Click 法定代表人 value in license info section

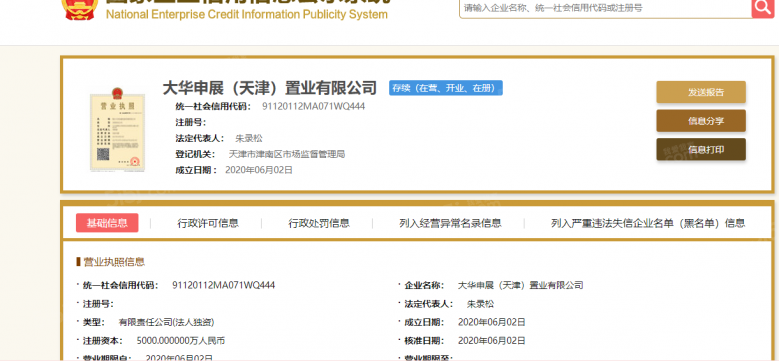click(x=480, y=304)
